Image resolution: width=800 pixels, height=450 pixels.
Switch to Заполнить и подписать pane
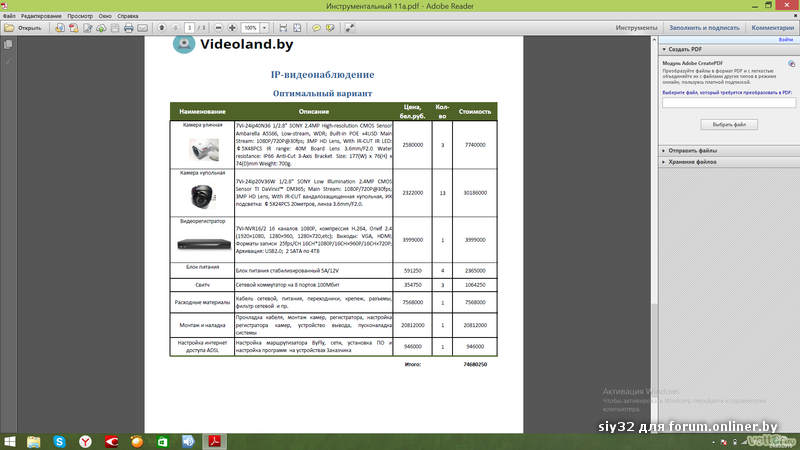[x=704, y=28]
